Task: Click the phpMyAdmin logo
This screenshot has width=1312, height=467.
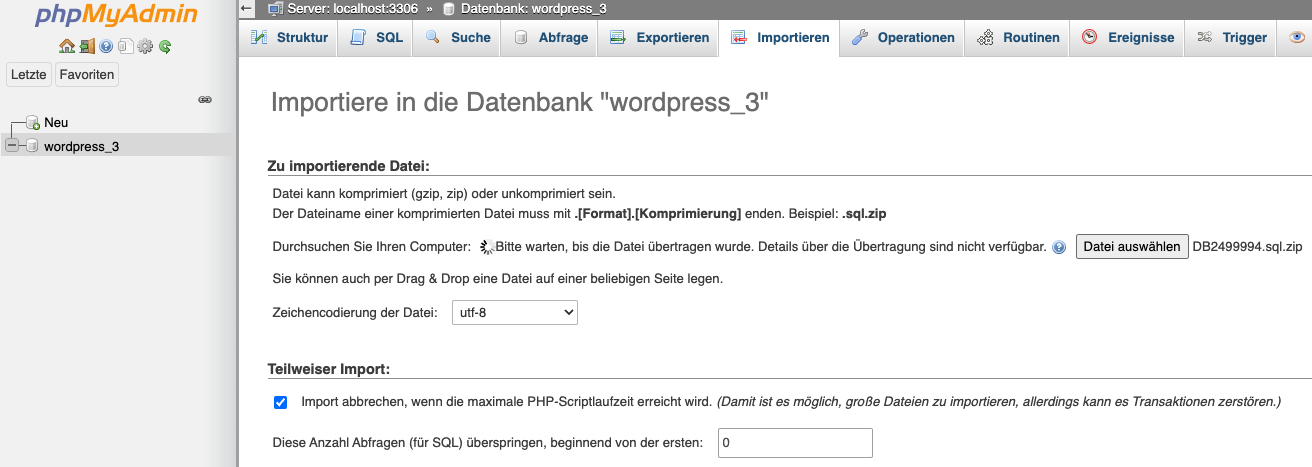Action: coord(117,15)
